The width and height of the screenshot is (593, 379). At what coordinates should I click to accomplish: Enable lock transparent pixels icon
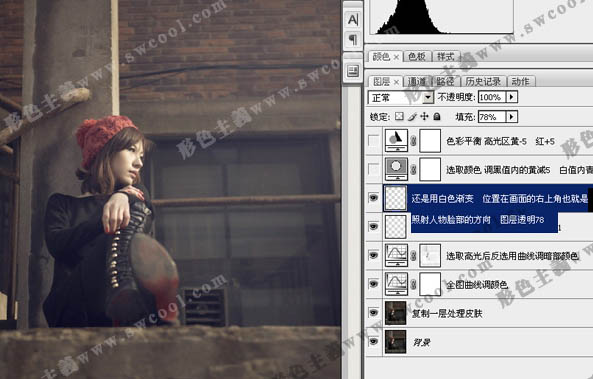399,116
